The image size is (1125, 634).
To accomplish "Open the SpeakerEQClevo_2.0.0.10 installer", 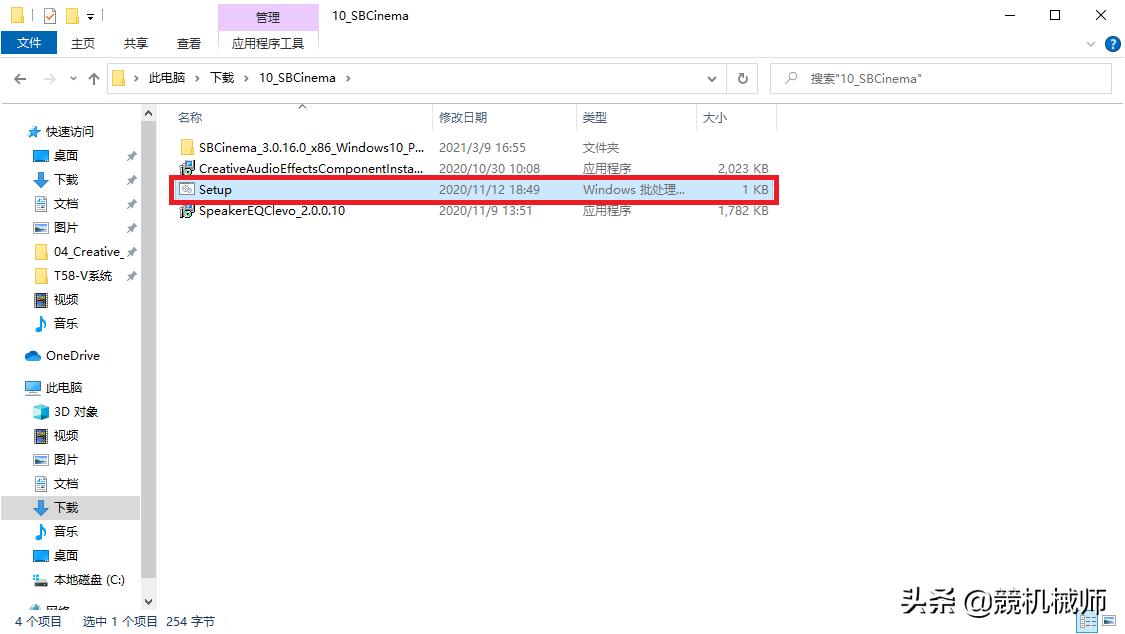I will tap(268, 211).
